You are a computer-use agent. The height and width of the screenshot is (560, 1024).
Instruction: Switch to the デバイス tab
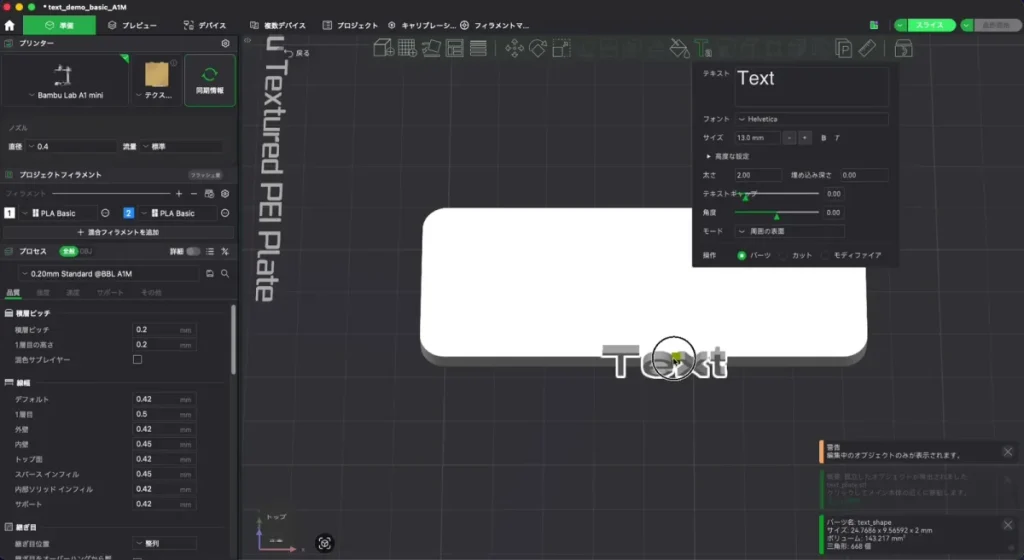point(205,25)
